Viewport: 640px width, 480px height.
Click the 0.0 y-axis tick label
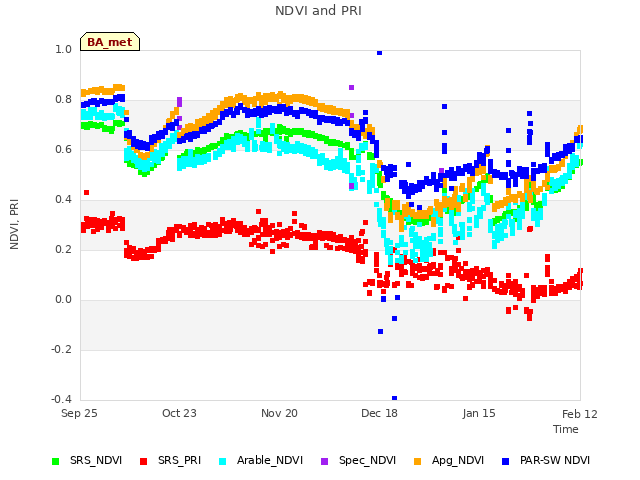[x=63, y=300]
